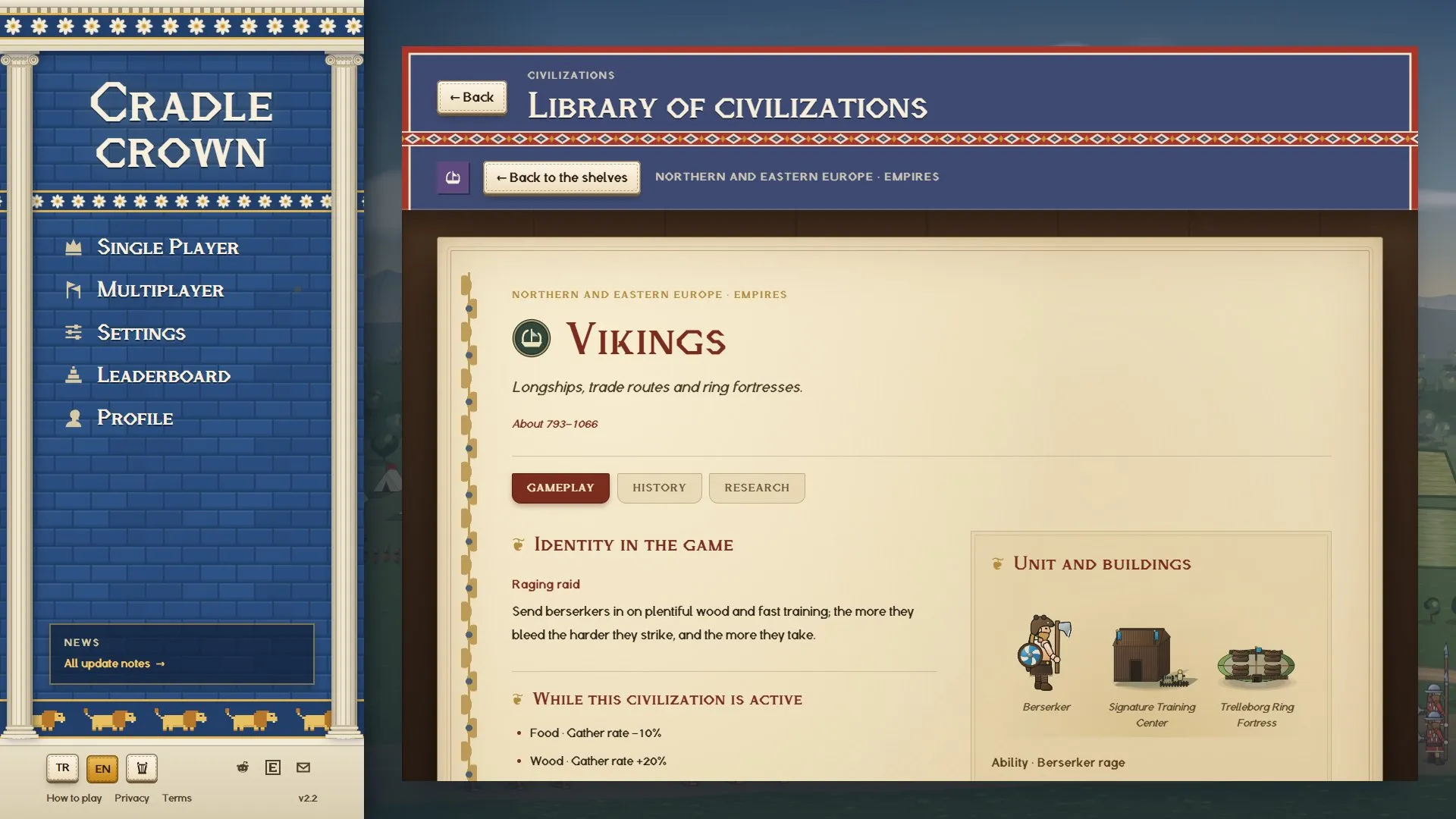
Task: Open the How to play link
Action: click(x=74, y=798)
